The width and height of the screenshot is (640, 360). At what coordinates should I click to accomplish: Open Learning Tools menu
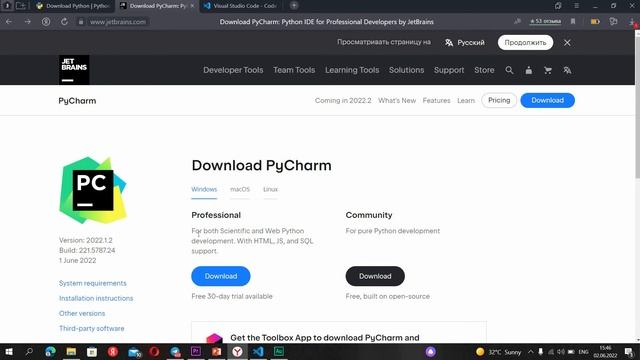[352, 70]
